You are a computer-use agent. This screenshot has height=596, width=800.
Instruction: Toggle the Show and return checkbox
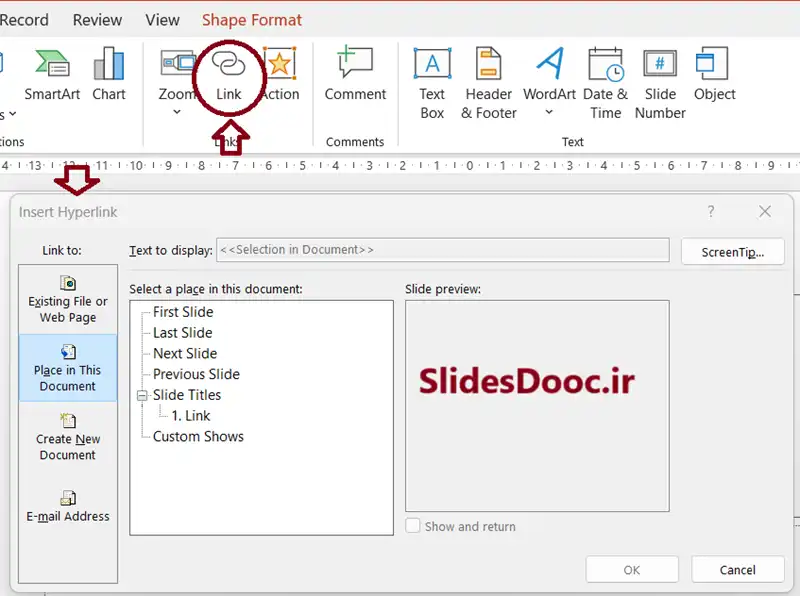pos(413,526)
